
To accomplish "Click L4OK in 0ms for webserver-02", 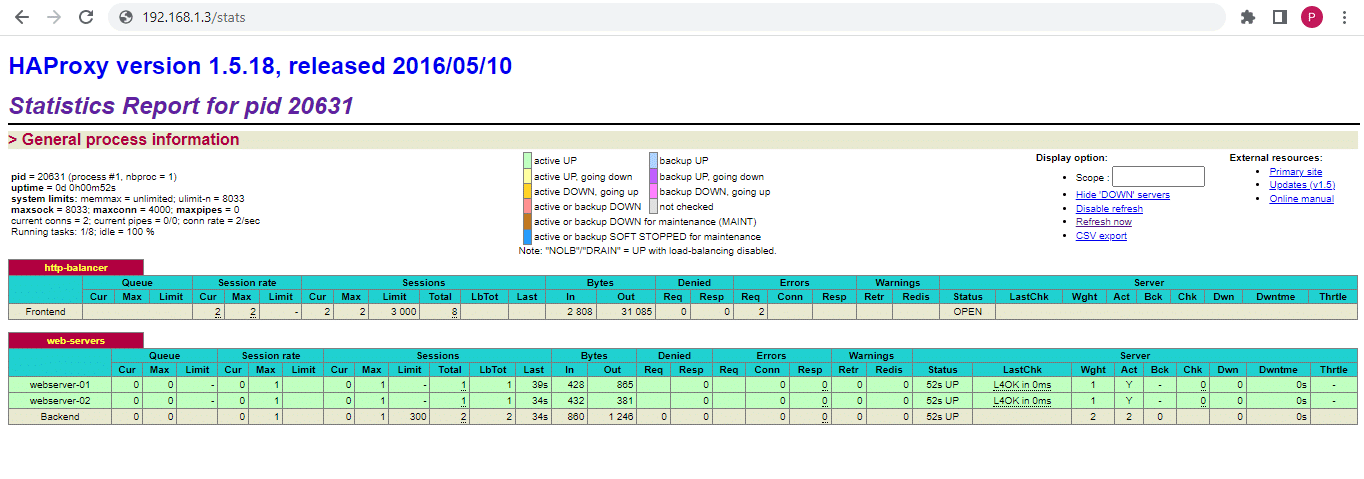I will (x=1022, y=400).
